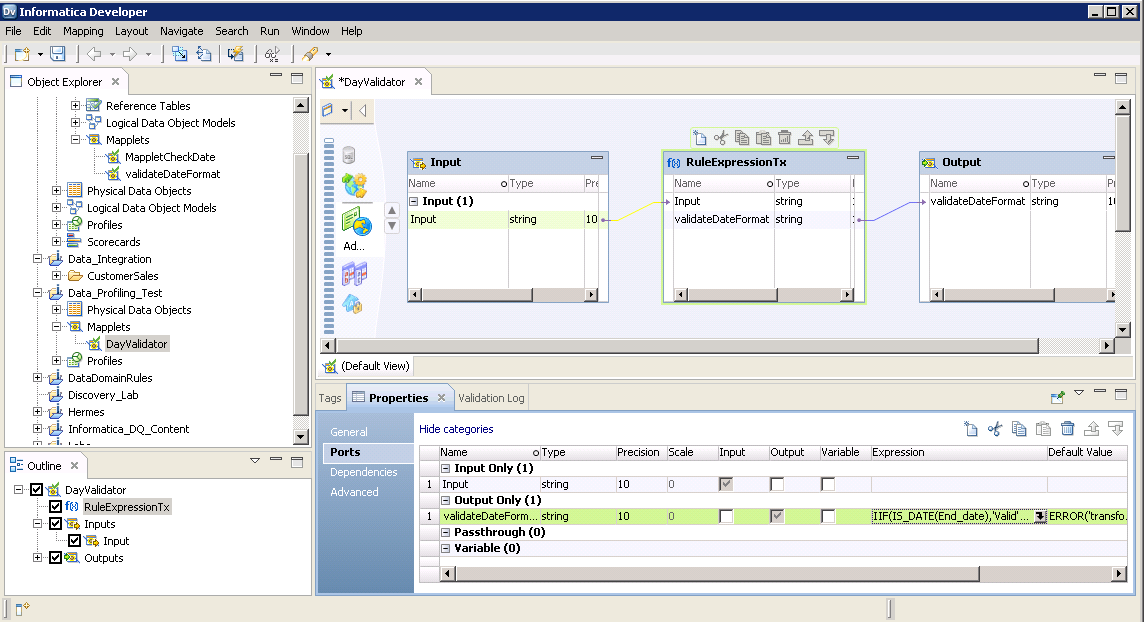Click scissors Cut icon in Properties toolbar
This screenshot has height=622, width=1146.
pyautogui.click(x=995, y=429)
